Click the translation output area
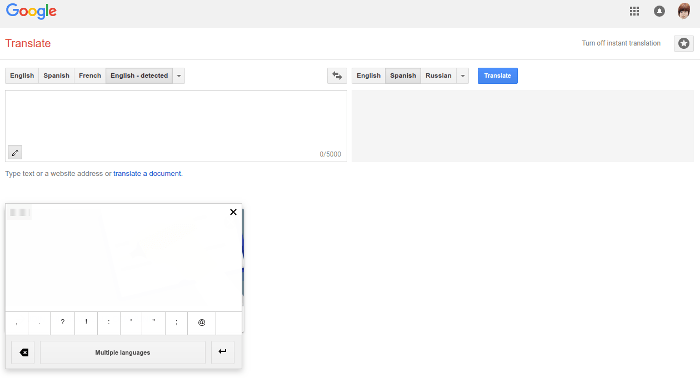Viewport: 700px width, 378px height. pyautogui.click(x=523, y=126)
